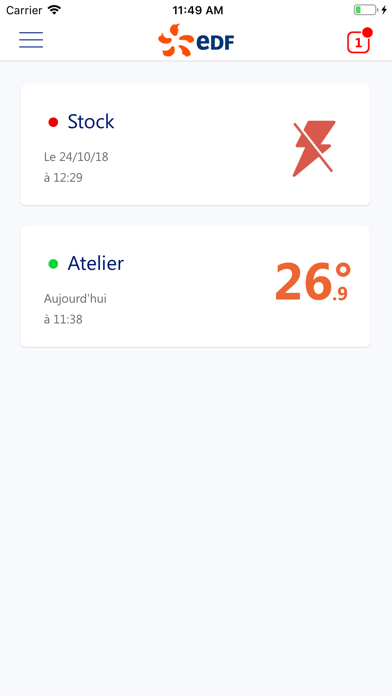Tap the red dot on notification badge
The image size is (392, 696).
[x=368, y=32]
